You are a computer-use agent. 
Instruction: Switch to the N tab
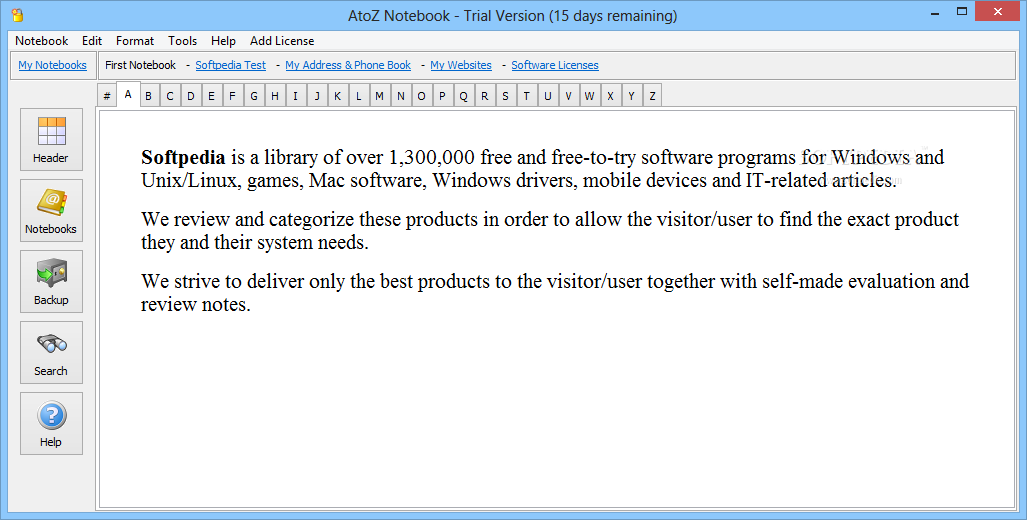pyautogui.click(x=400, y=96)
